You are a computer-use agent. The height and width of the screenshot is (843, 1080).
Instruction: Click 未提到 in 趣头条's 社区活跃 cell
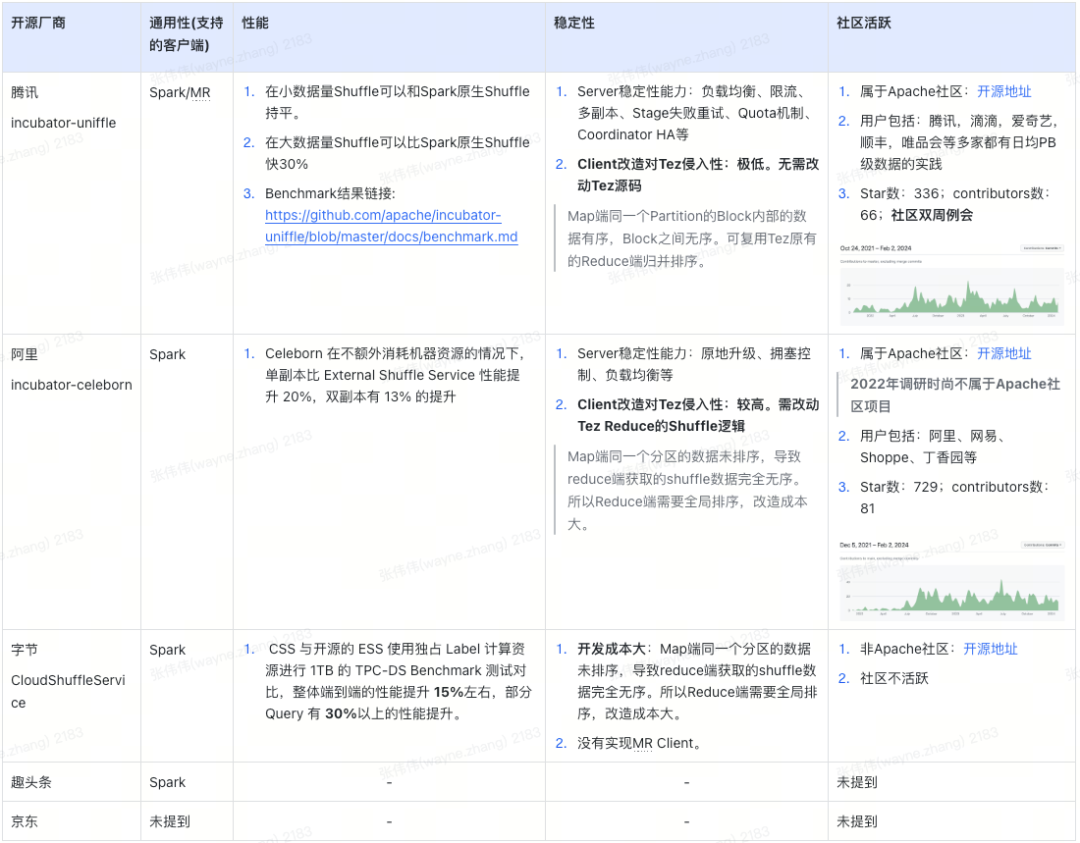click(857, 782)
